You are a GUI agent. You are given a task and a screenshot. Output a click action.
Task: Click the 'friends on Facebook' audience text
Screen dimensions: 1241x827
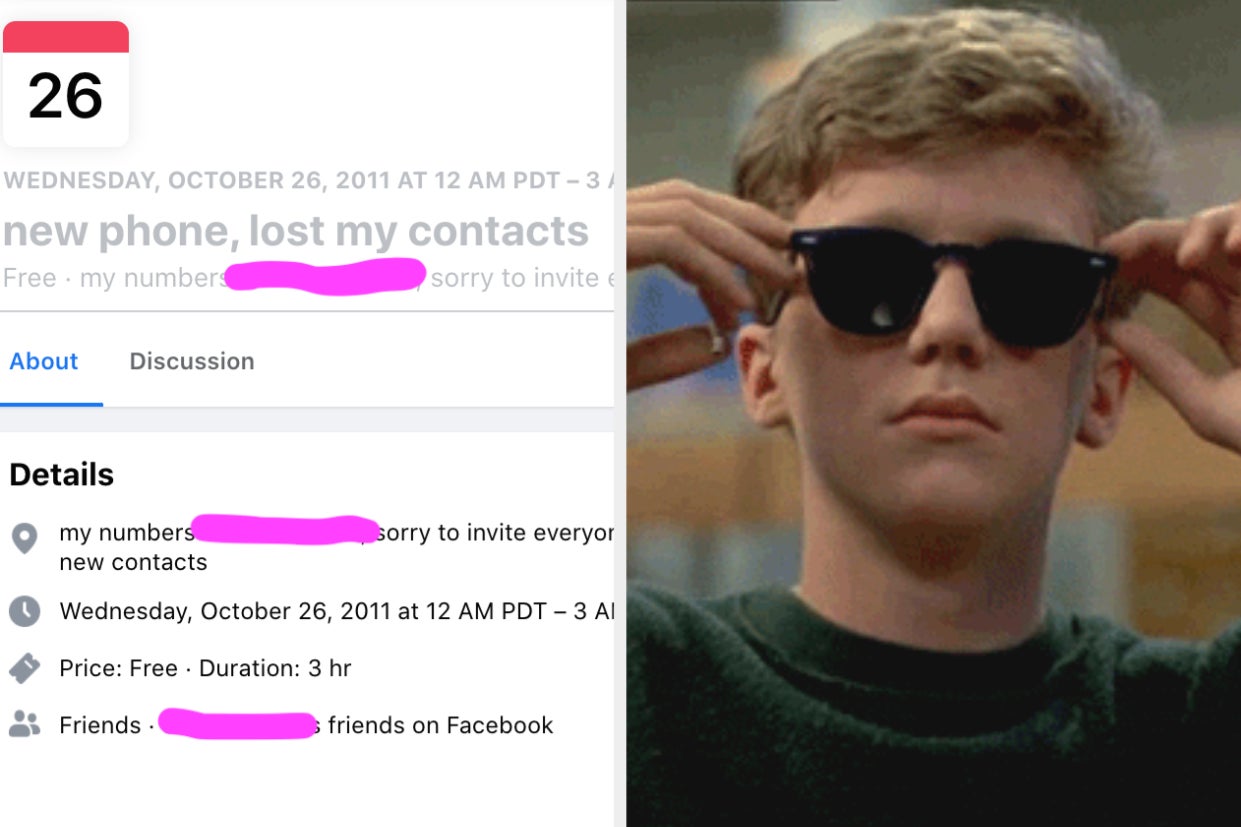click(440, 725)
